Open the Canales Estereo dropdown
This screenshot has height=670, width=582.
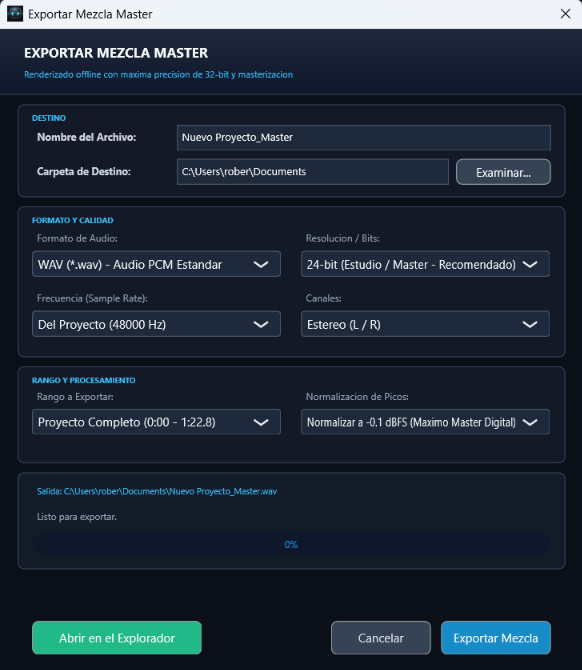tap(425, 324)
